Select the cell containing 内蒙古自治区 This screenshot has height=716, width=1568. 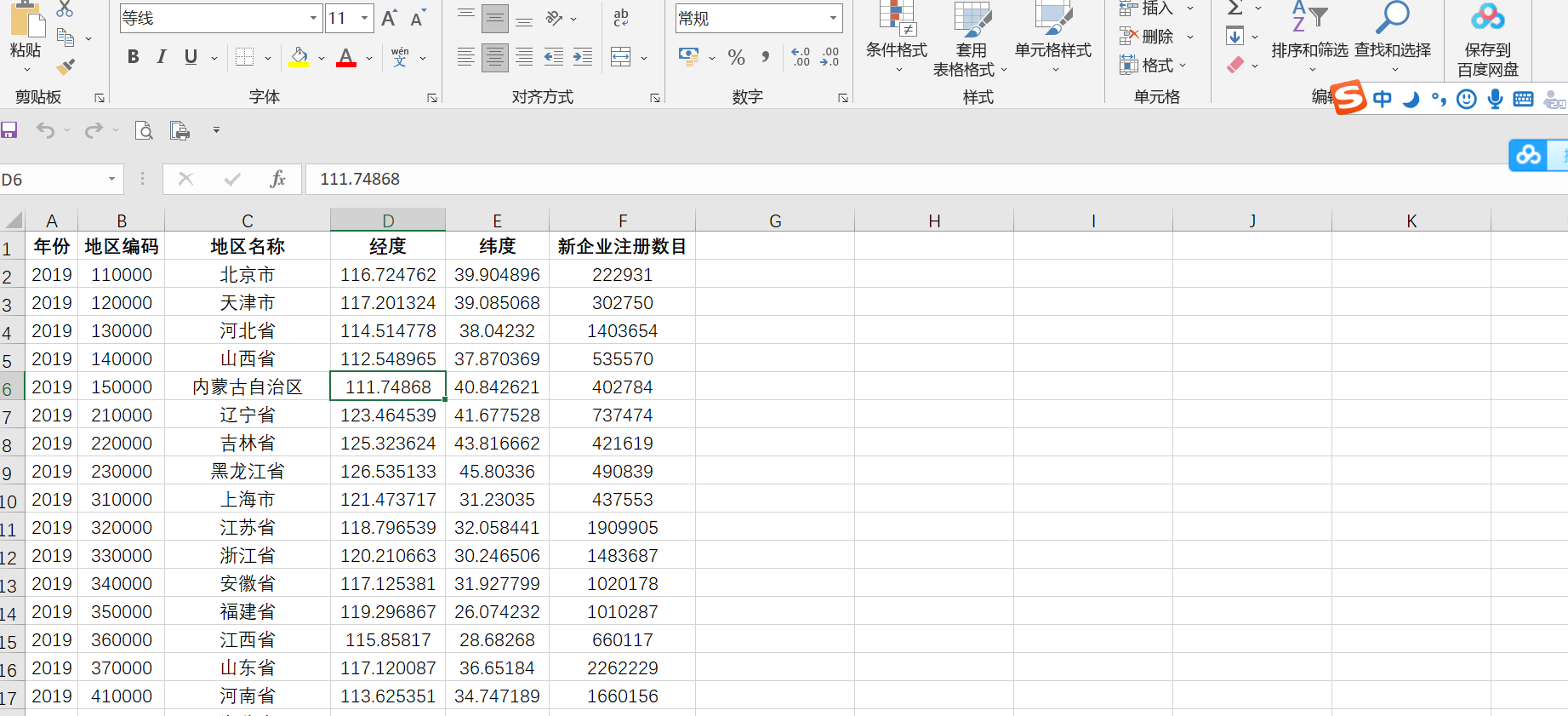(x=248, y=387)
